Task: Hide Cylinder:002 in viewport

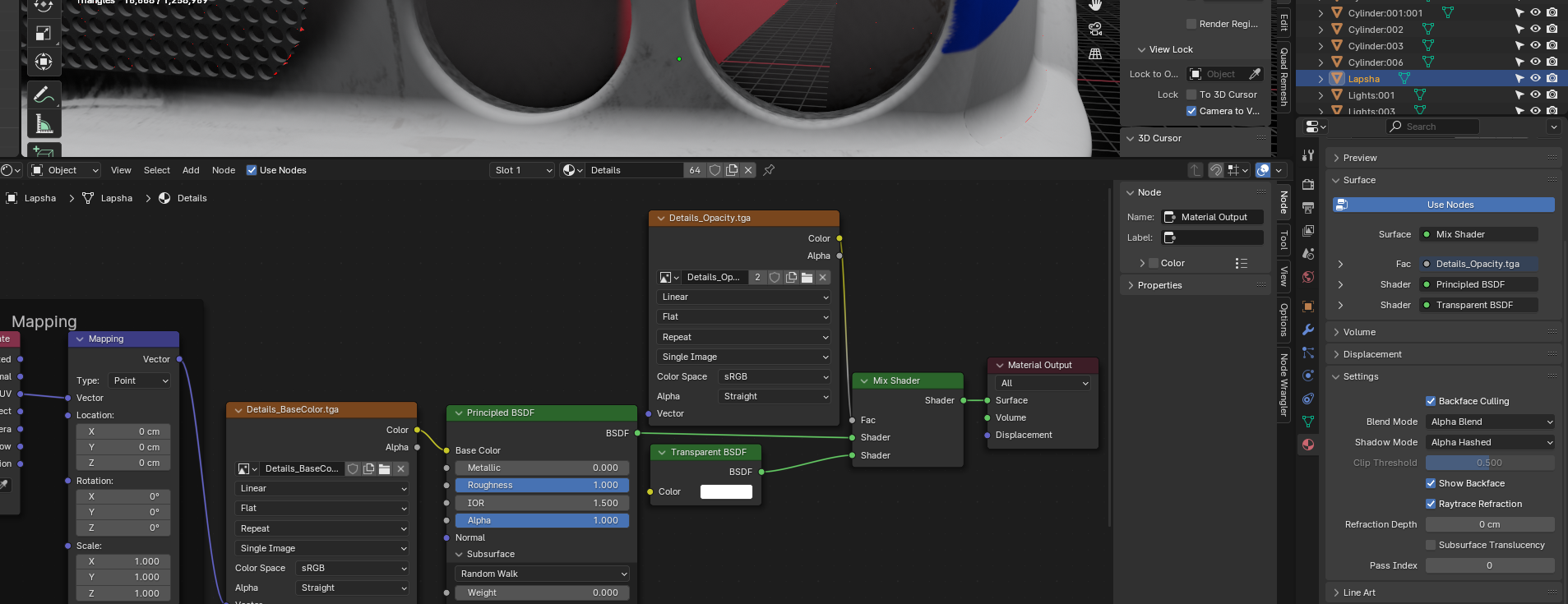Action: (1535, 30)
